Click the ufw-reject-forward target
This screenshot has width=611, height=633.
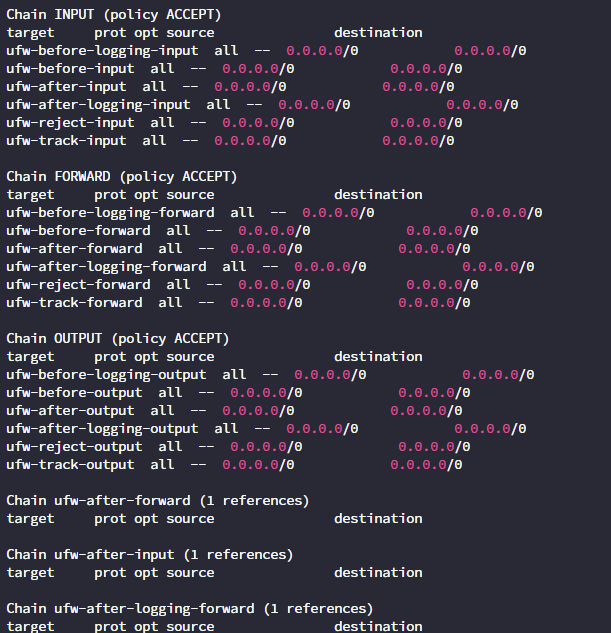pos(78,285)
